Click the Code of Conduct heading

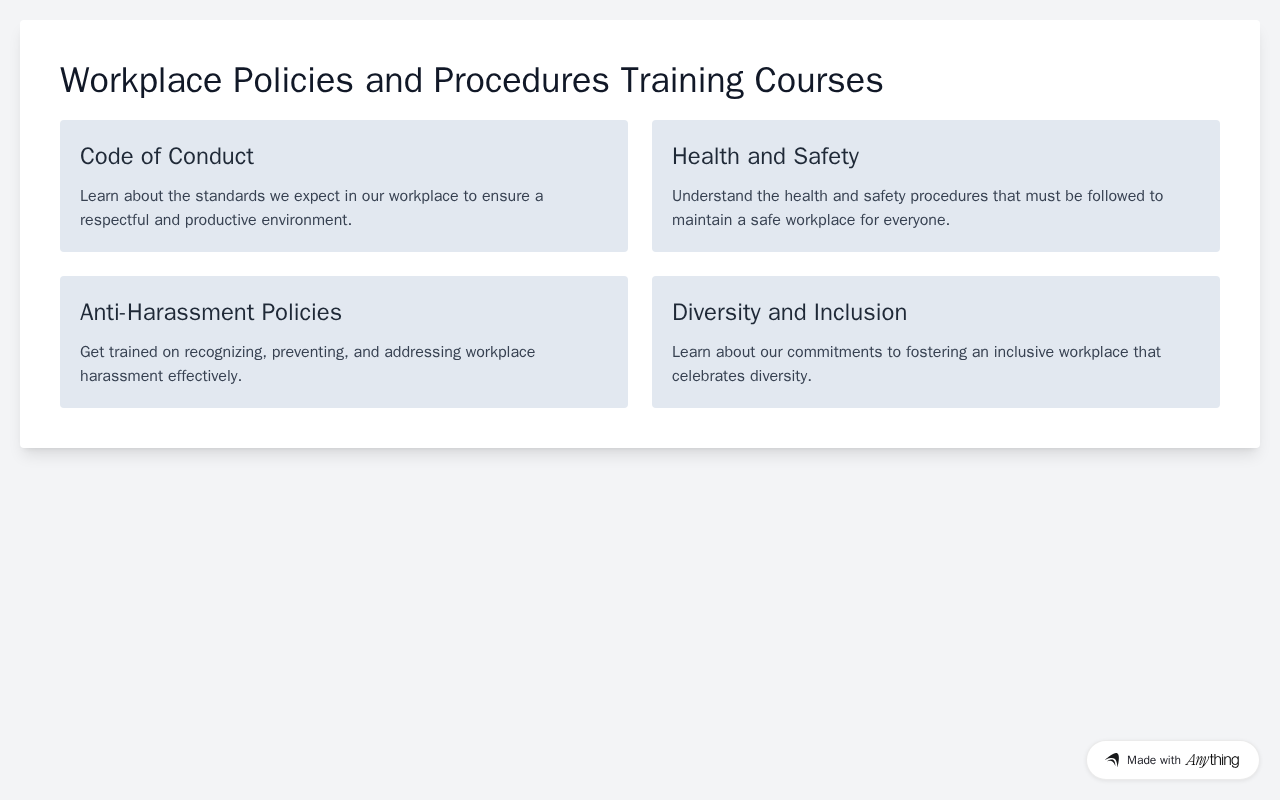point(167,156)
